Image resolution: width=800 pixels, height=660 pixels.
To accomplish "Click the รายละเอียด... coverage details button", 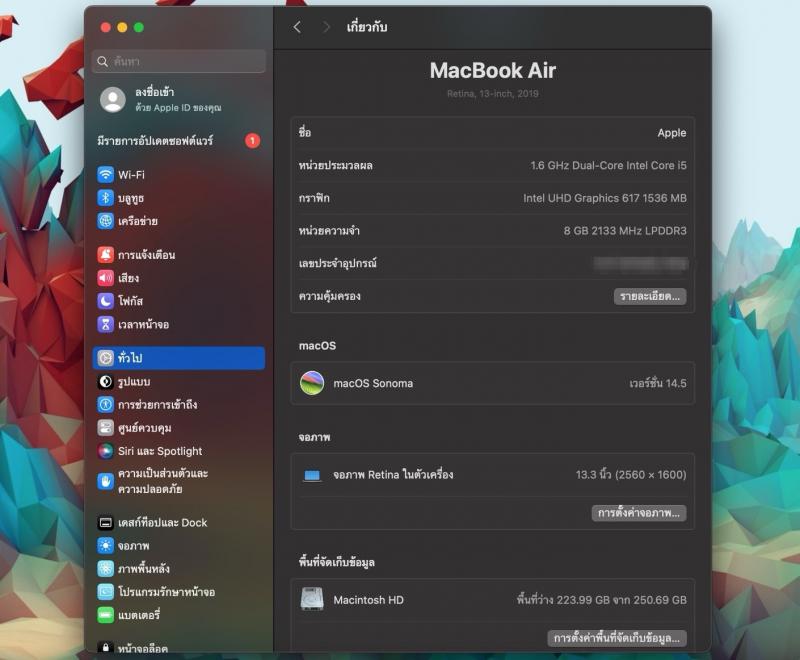I will (x=650, y=296).
